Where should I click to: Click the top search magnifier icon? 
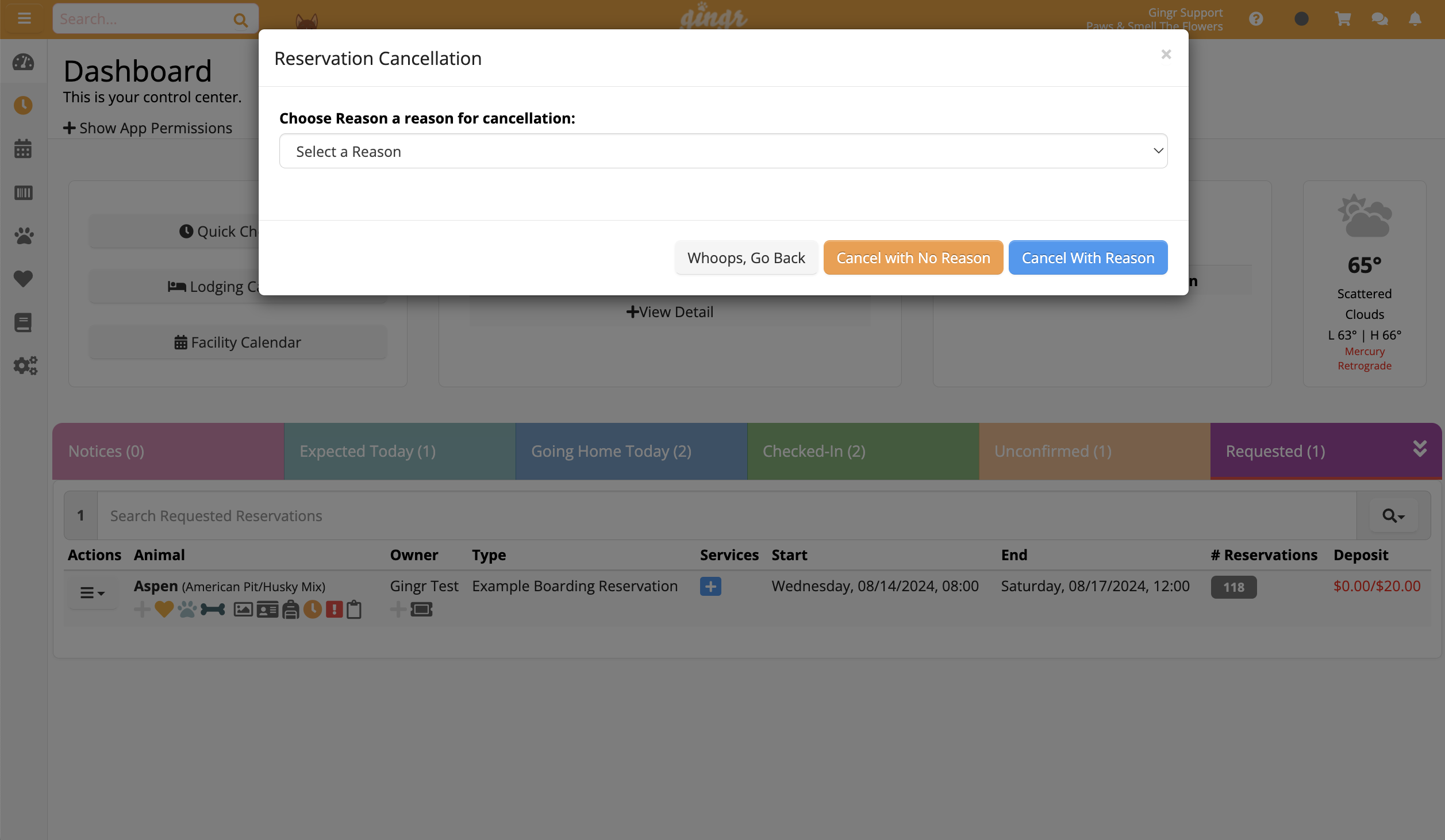241,20
